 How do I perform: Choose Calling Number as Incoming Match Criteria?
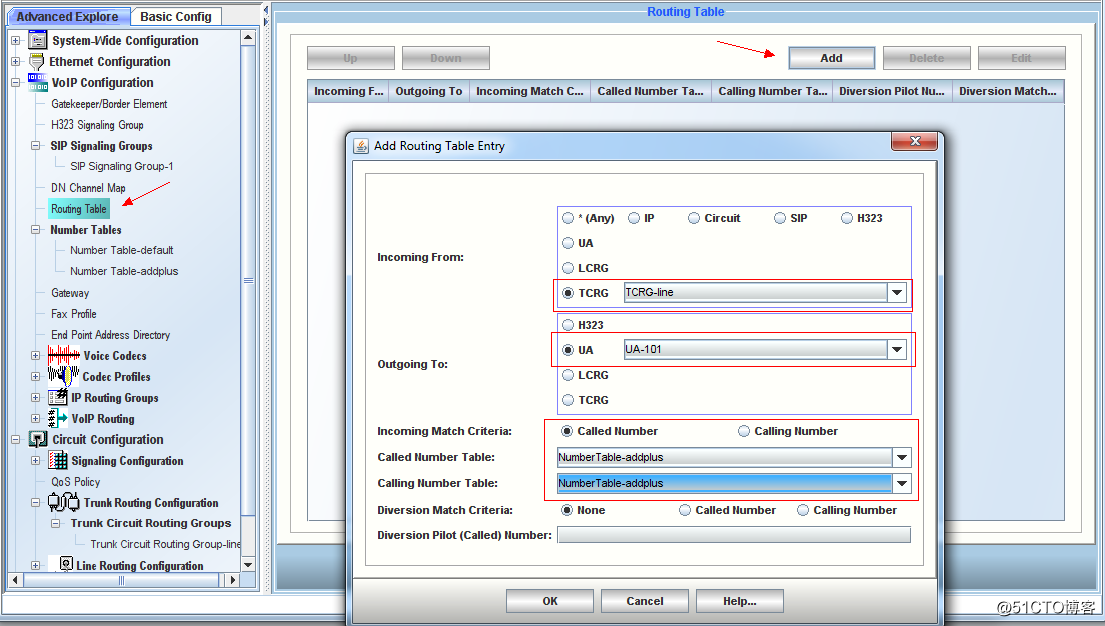tap(744, 431)
